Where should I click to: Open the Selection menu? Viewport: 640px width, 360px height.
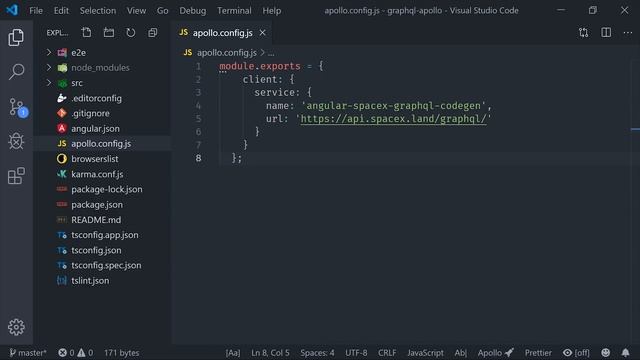[x=98, y=10]
